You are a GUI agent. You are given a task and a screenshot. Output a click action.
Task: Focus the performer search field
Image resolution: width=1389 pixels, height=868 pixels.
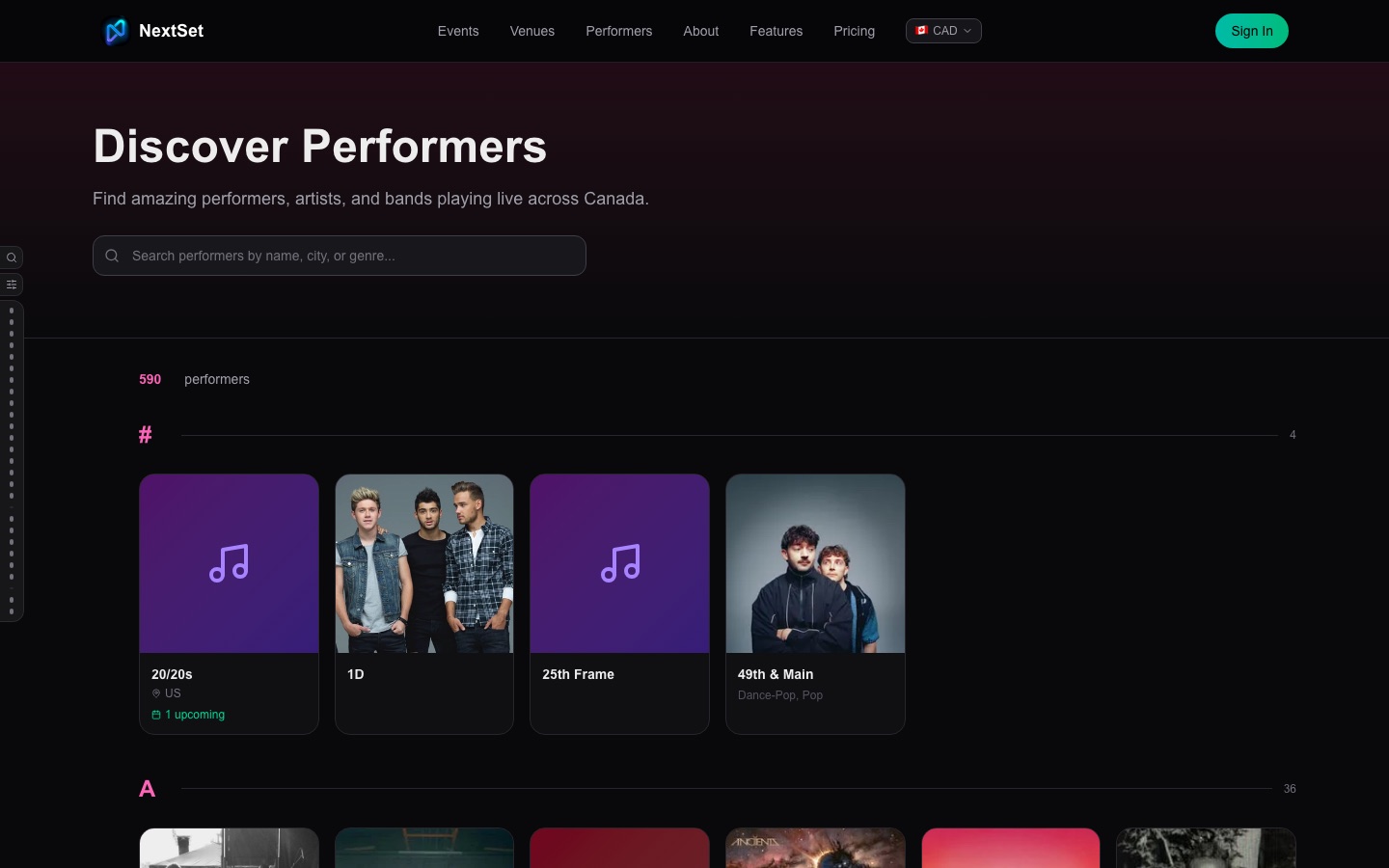[x=340, y=256]
